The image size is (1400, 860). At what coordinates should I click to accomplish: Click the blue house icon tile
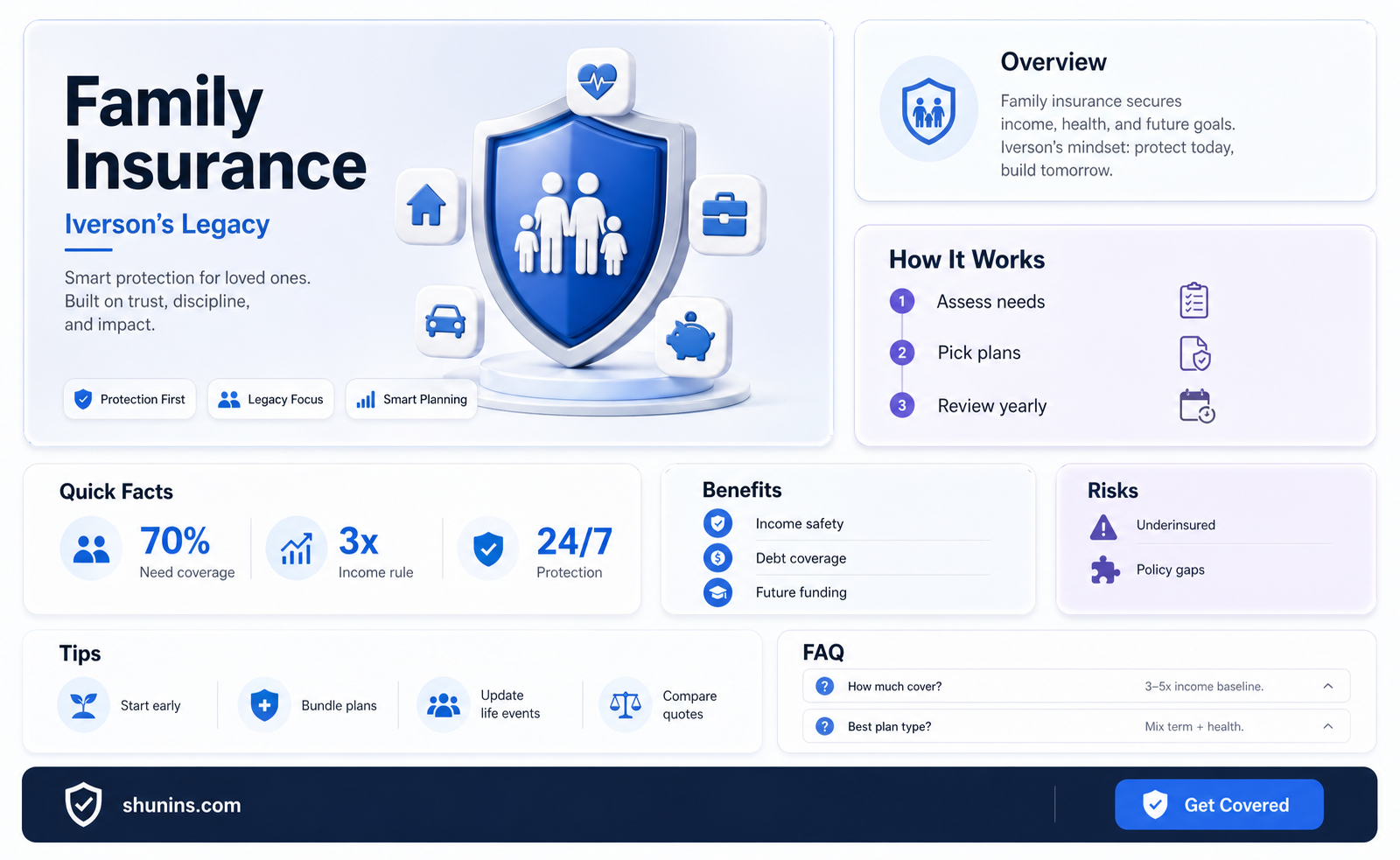428,206
